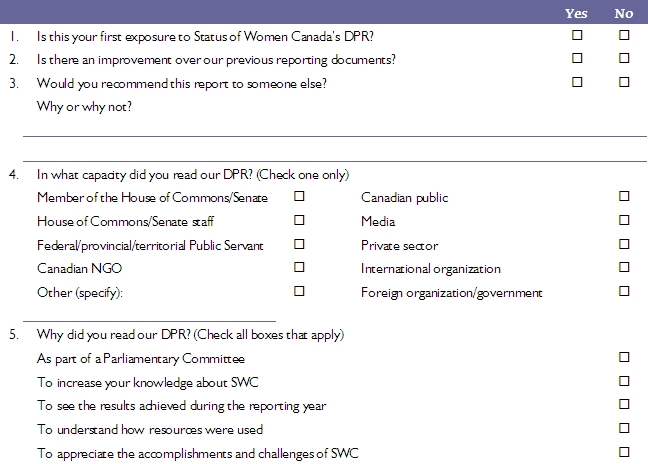Select Member of the House of Commons/Senate checkbox
Viewport: 648px width, 464px height.
click(299, 196)
